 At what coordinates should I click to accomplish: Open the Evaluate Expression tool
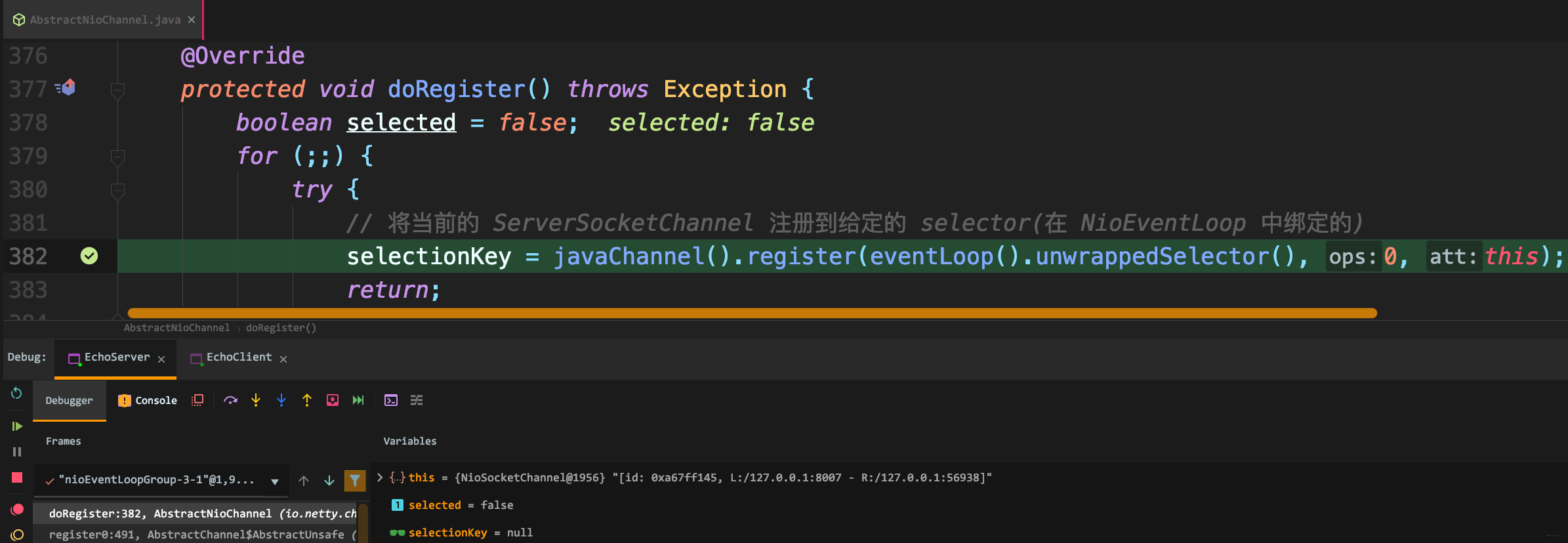click(x=391, y=400)
